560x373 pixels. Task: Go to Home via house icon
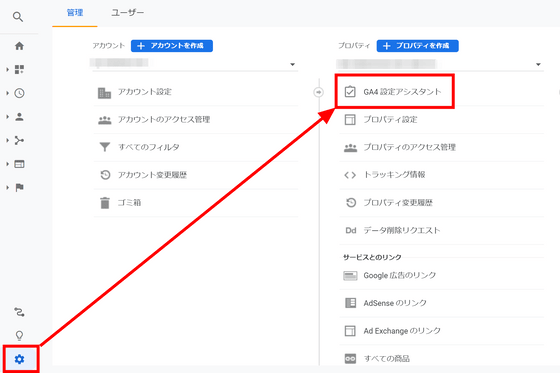click(19, 46)
